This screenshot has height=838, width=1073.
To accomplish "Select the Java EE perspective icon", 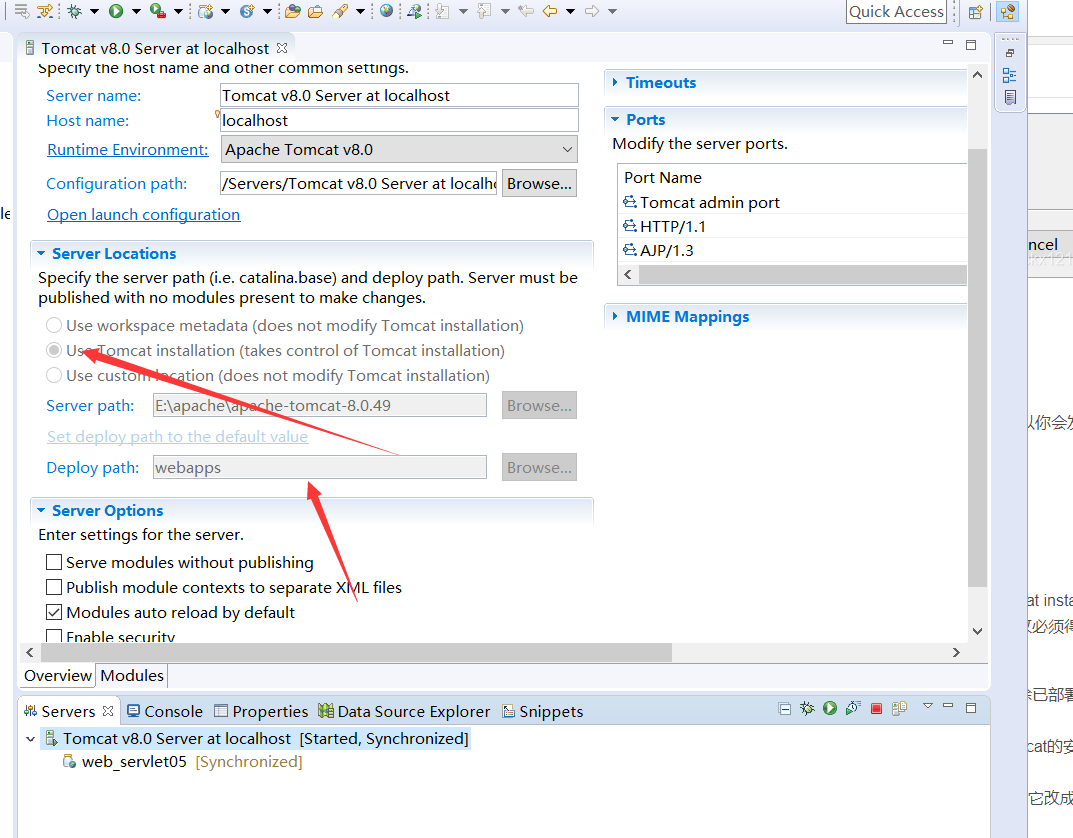I will pos(1007,12).
